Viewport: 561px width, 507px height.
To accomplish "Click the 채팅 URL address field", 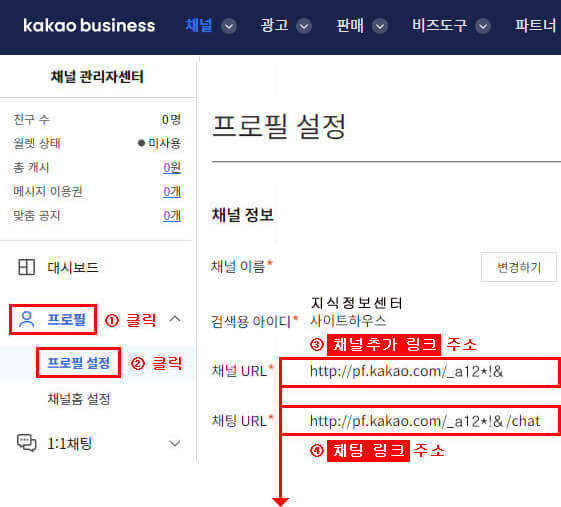I will click(x=420, y=421).
